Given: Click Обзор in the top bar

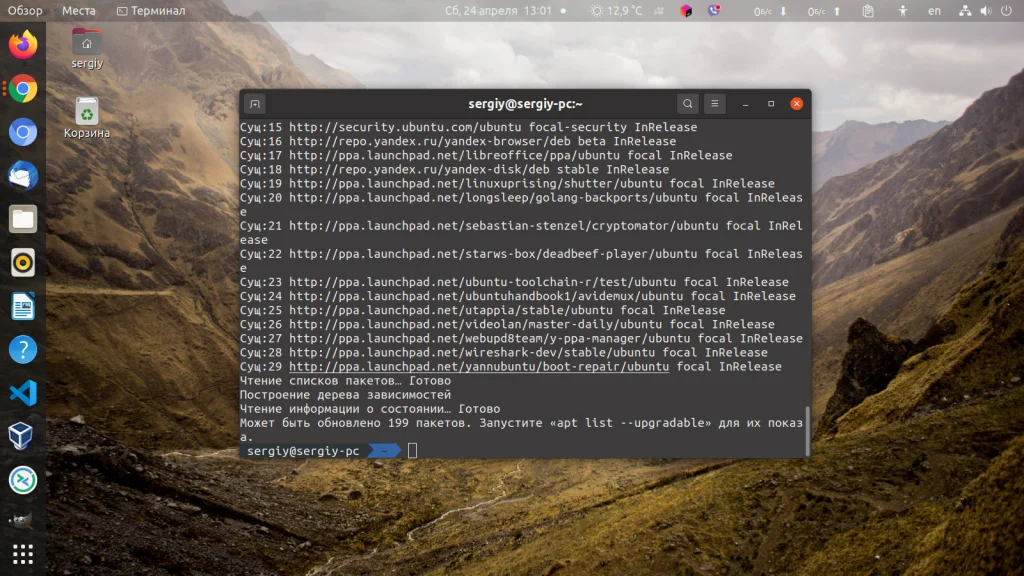Looking at the screenshot, I should (x=27, y=10).
